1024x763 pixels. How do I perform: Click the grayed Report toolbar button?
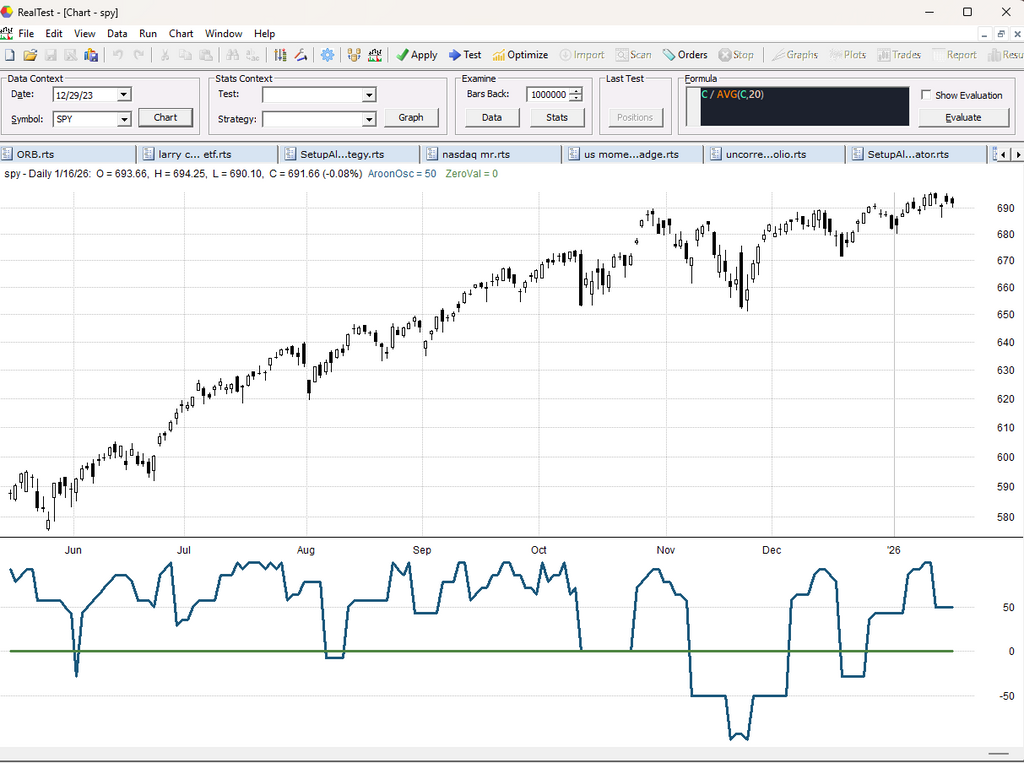click(955, 56)
